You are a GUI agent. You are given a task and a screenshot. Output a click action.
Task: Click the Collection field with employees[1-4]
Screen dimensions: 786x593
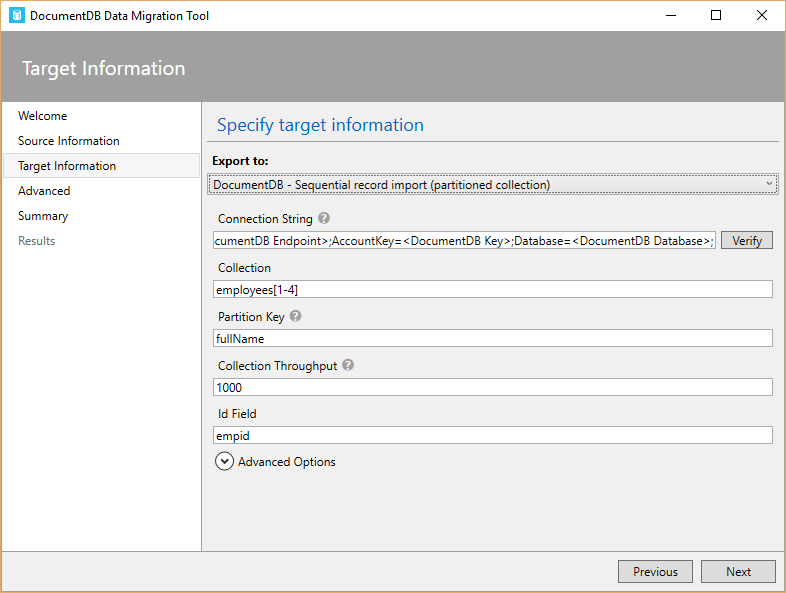pyautogui.click(x=493, y=289)
